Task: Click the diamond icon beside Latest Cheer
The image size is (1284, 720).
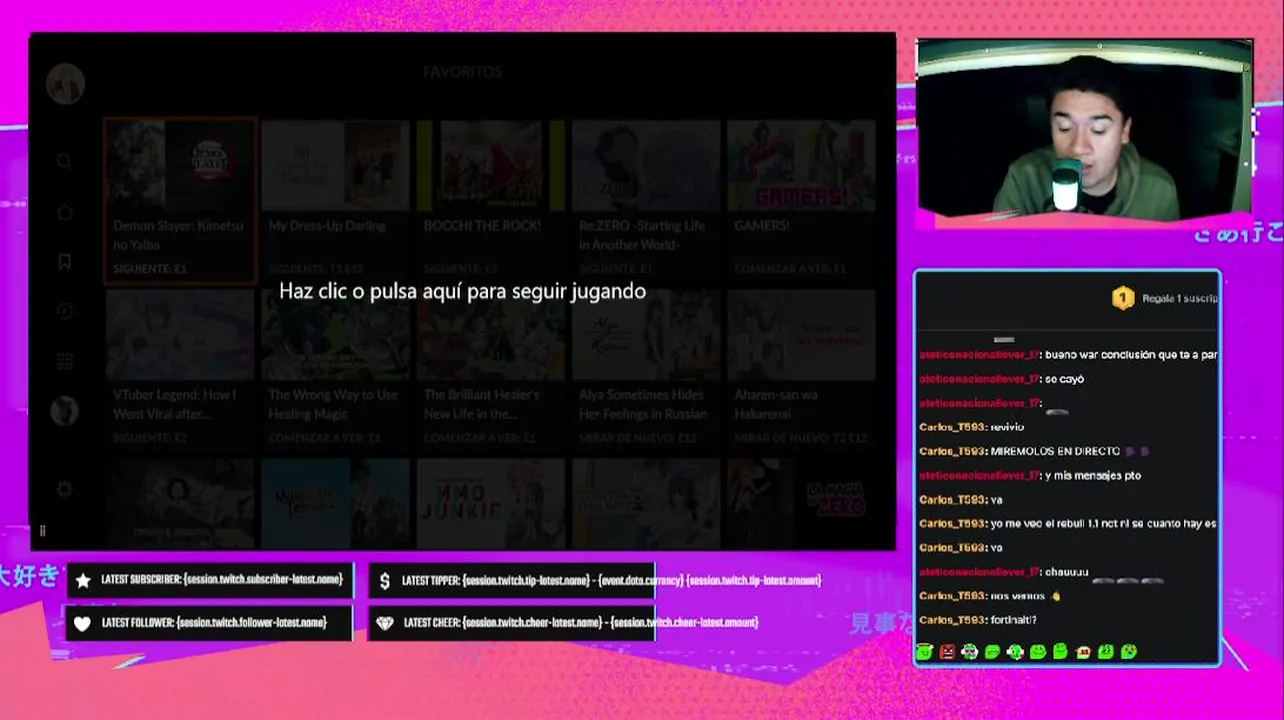Action: pyautogui.click(x=385, y=623)
